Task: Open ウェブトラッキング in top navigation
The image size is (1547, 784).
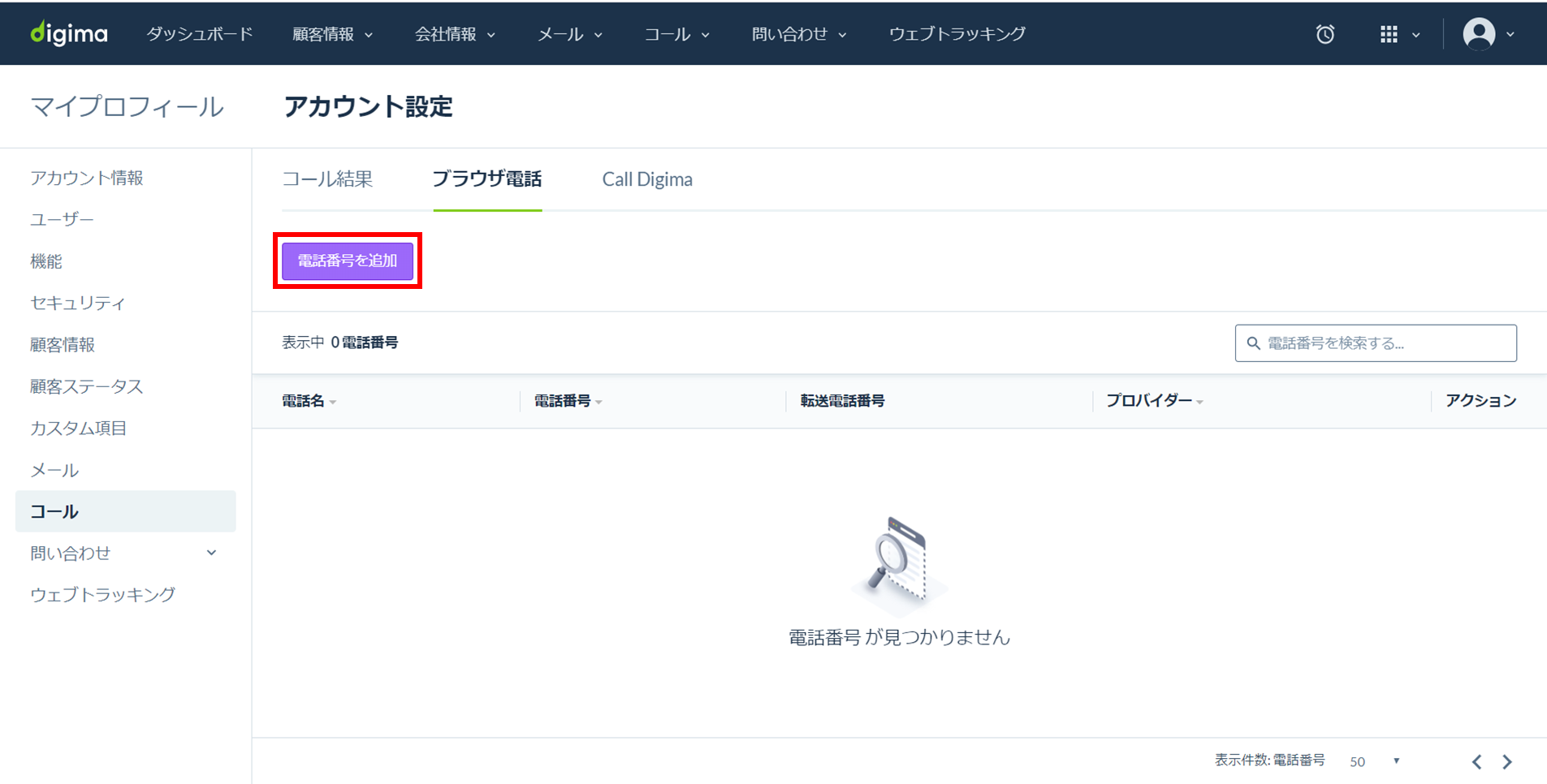Action: coord(957,34)
